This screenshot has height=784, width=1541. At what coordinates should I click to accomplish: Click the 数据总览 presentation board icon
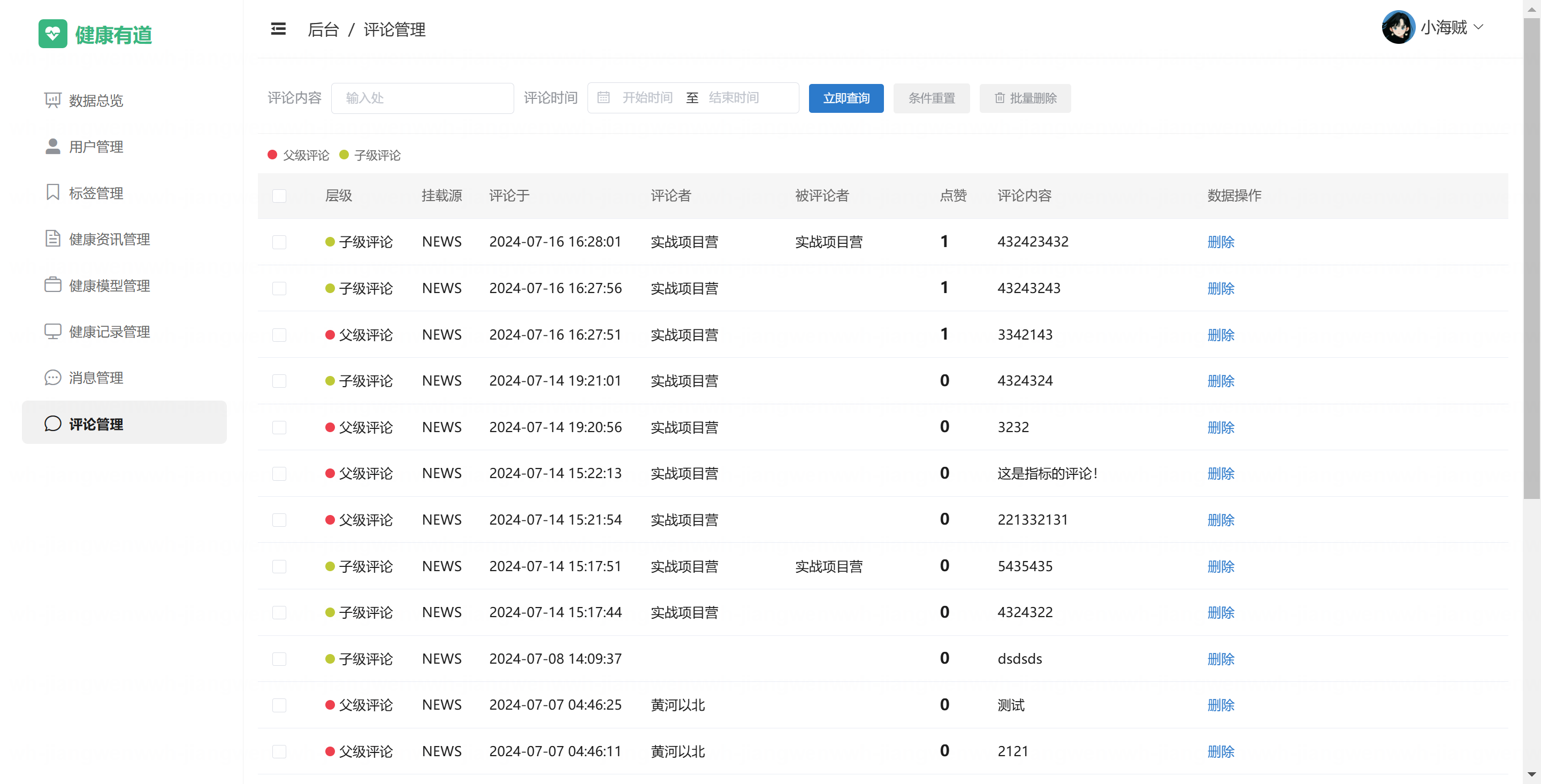pos(52,100)
